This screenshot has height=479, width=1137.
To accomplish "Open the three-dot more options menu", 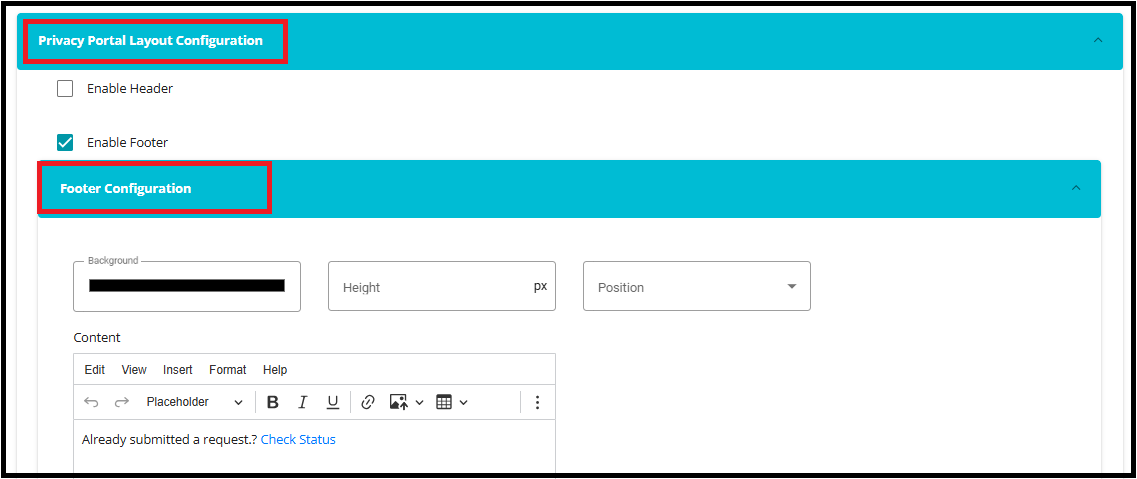I will point(537,402).
